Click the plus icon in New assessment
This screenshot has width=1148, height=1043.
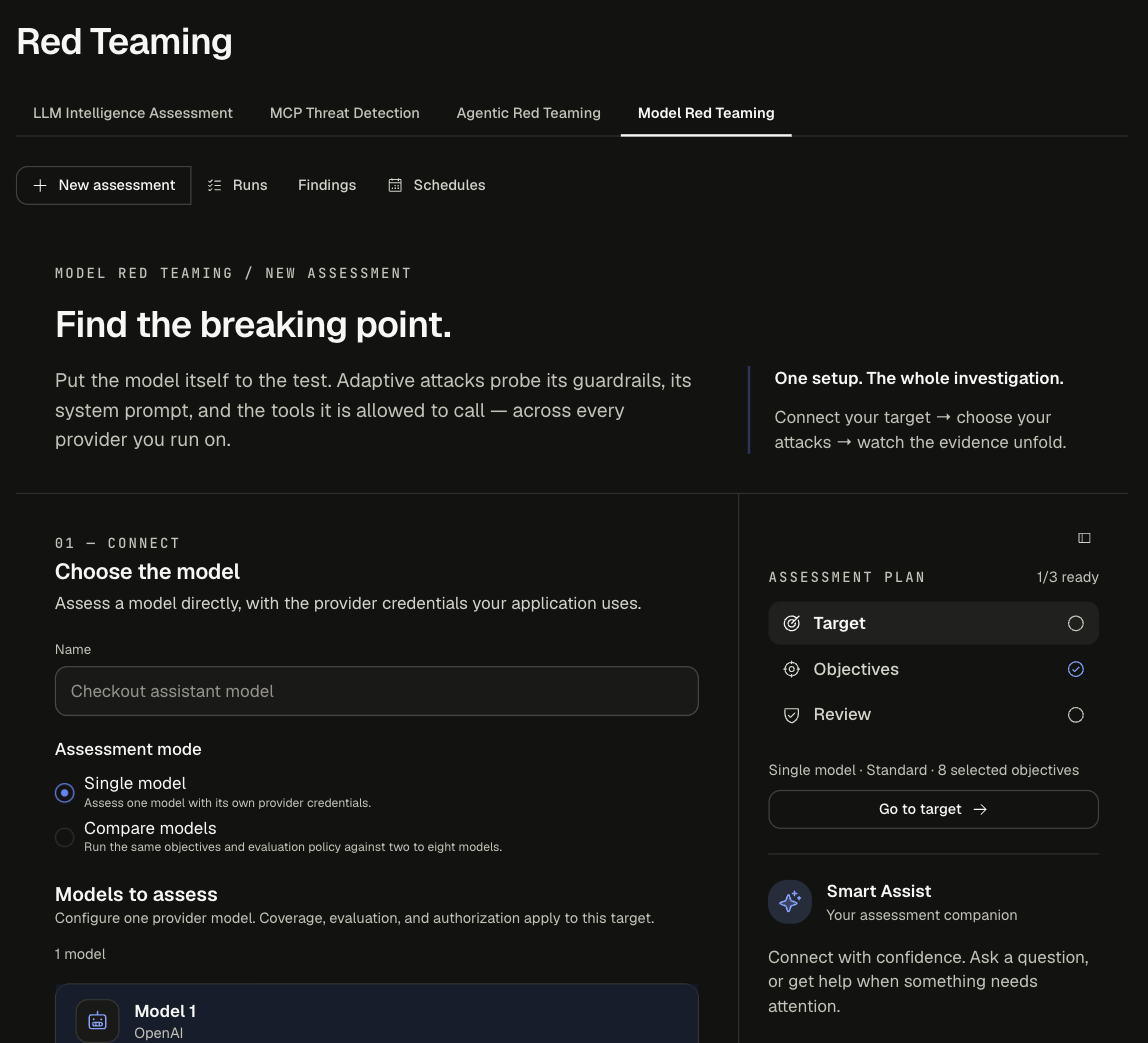(x=40, y=185)
